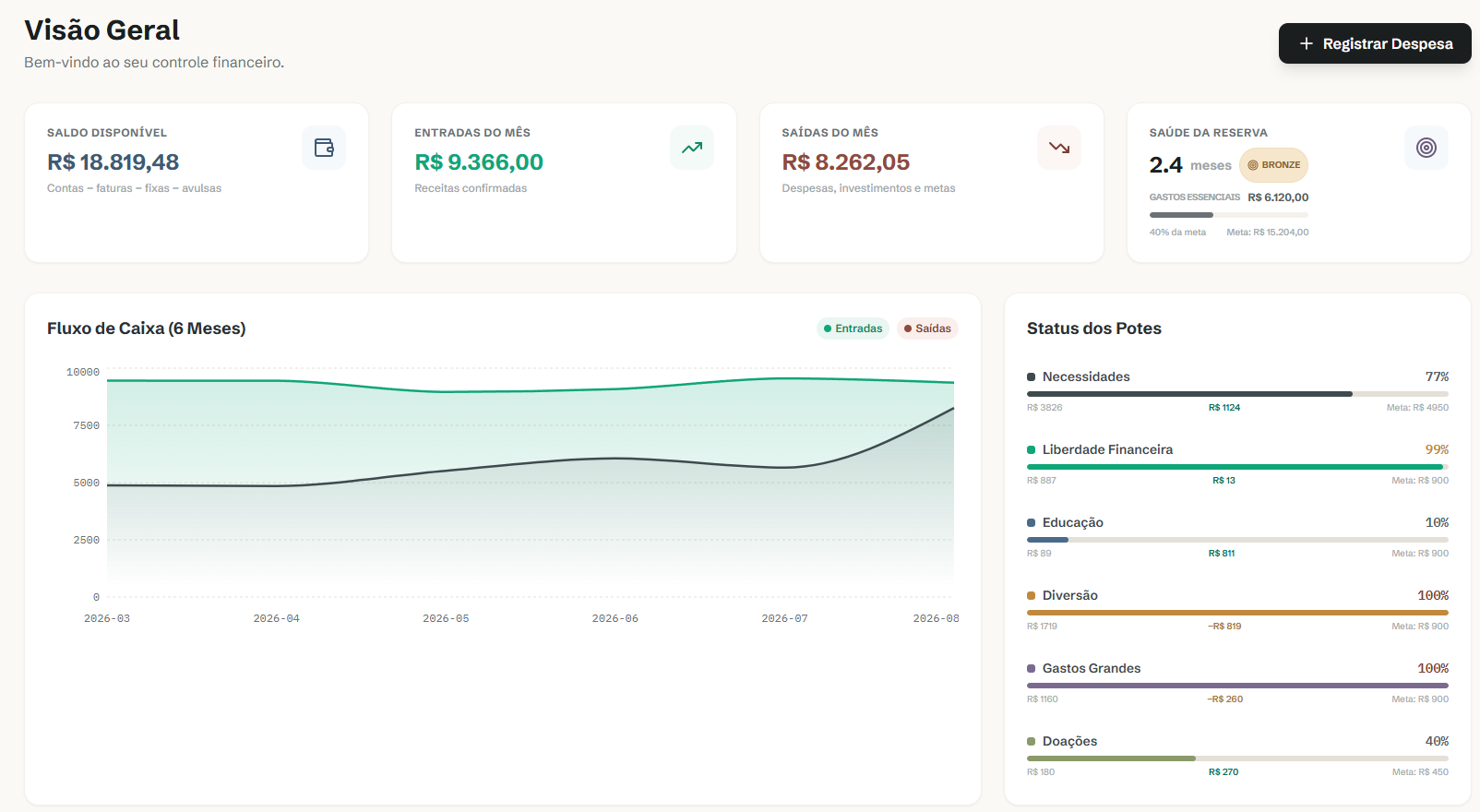Toggle the Entradas legend chip
The width and height of the screenshot is (1480, 812).
coord(853,328)
